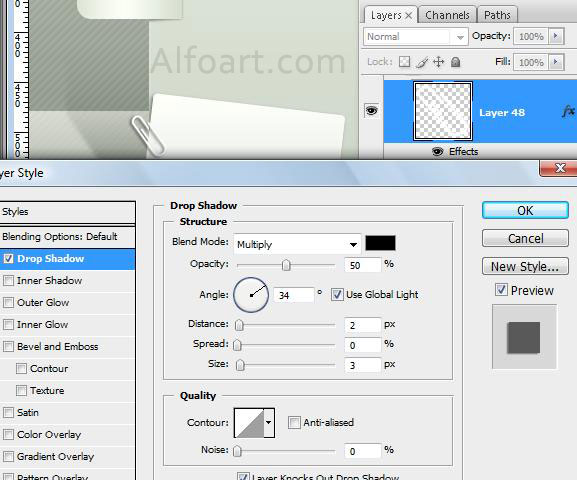Enable the Texture checkbox
Screen dimensions: 577x480
(21, 391)
